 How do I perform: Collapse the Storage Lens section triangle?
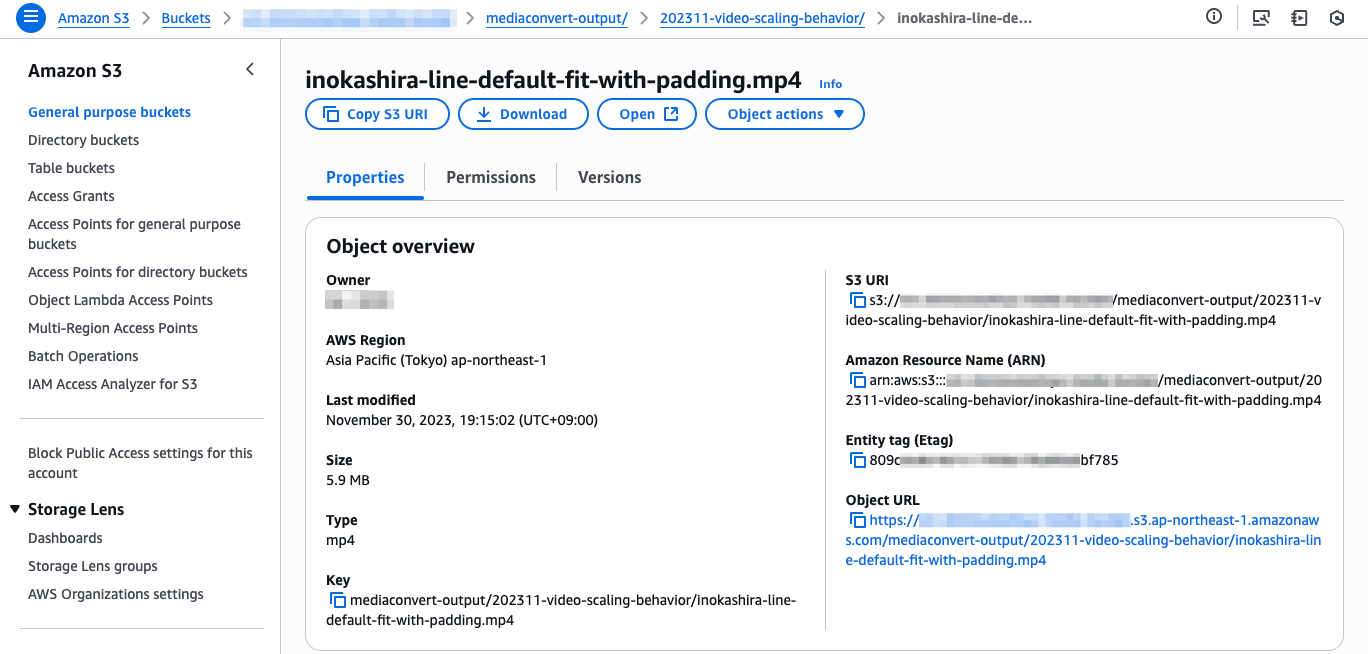15,509
